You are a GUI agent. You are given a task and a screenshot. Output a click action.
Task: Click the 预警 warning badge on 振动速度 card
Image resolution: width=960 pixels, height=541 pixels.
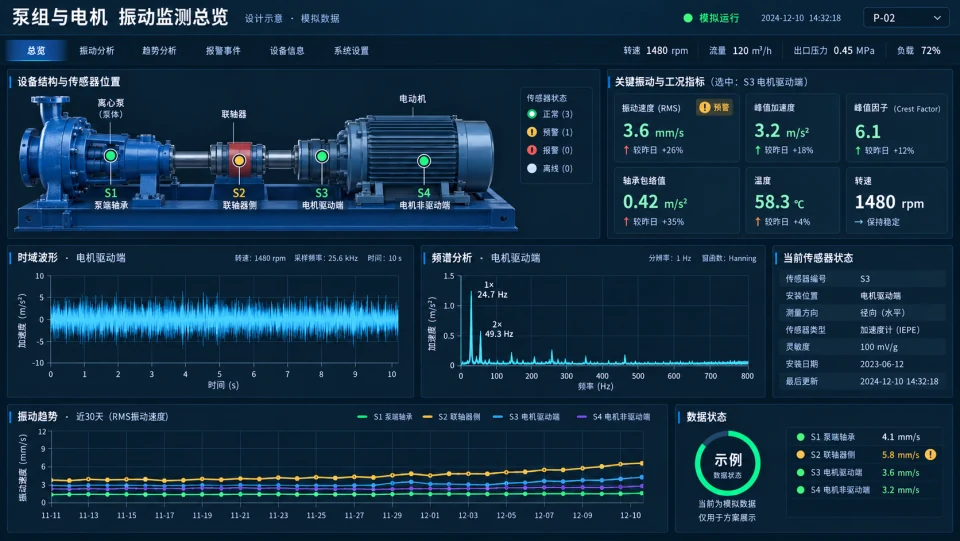[x=714, y=108]
